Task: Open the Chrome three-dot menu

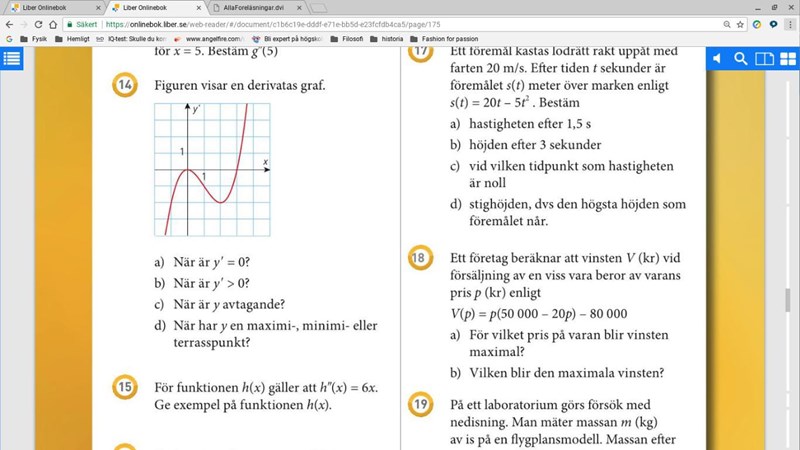Action: (790, 24)
